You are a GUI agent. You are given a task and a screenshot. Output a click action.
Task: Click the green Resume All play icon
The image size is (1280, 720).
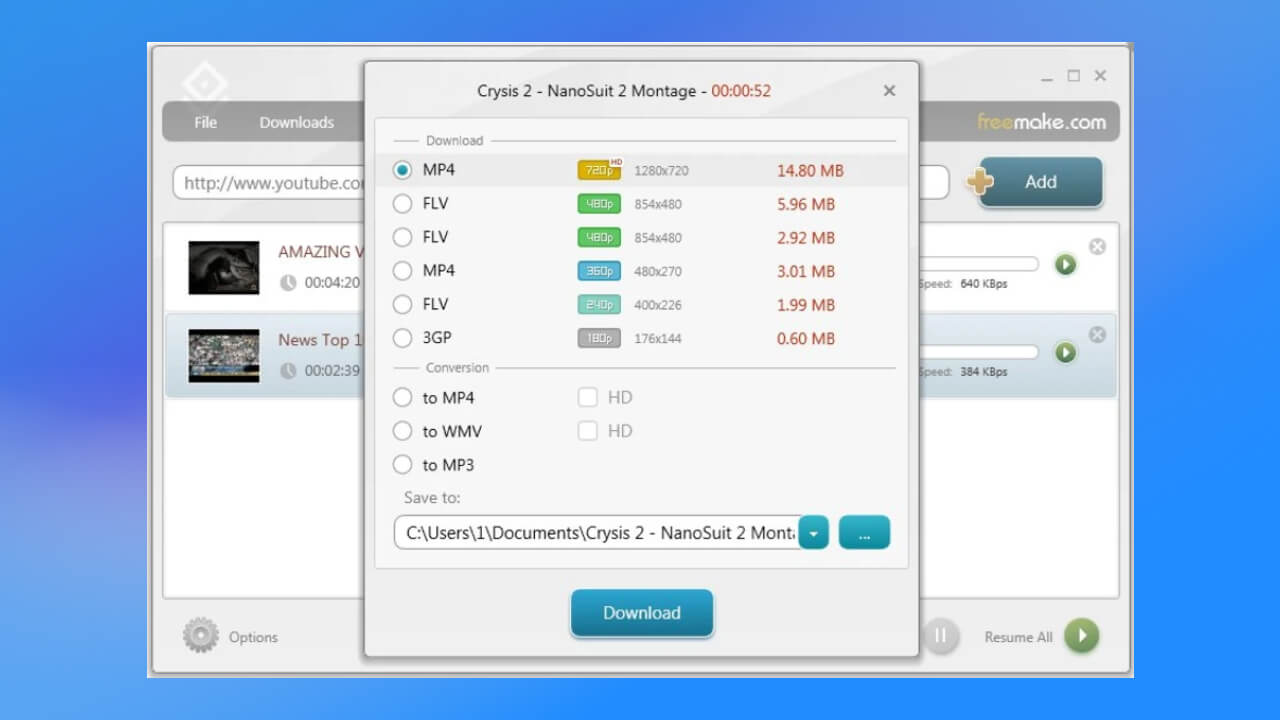1081,636
